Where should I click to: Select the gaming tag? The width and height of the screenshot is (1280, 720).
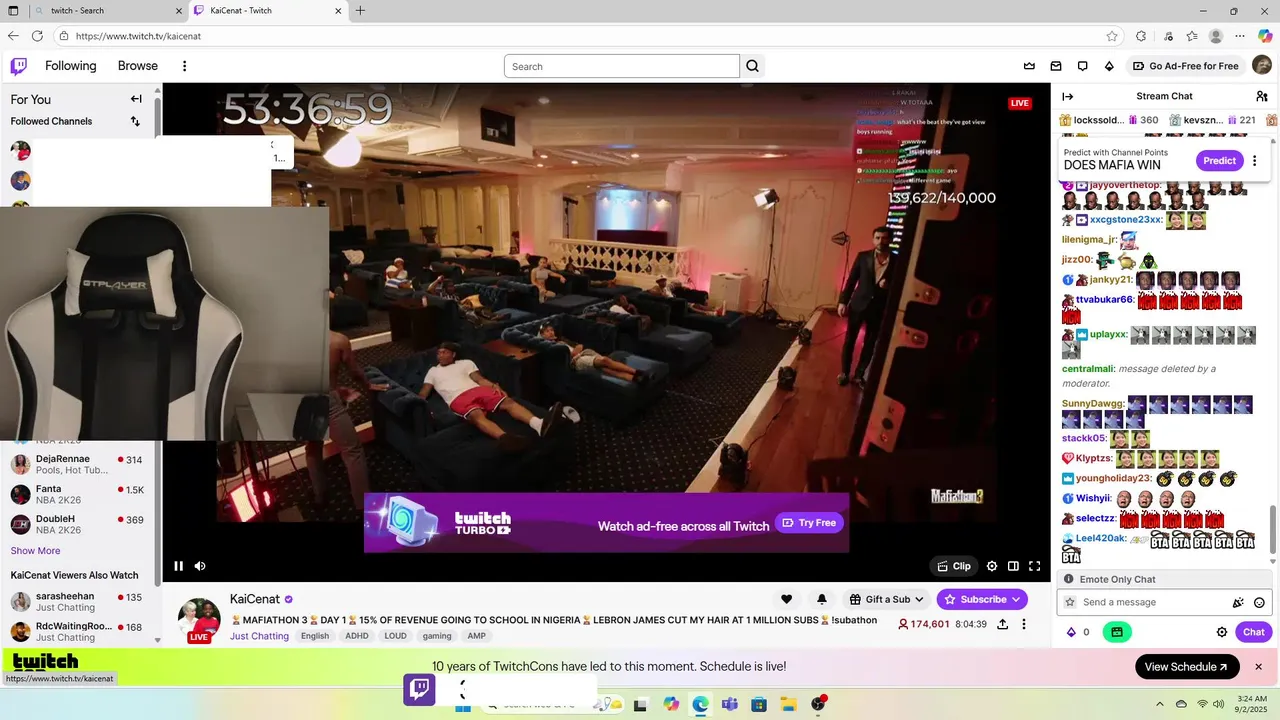point(437,636)
